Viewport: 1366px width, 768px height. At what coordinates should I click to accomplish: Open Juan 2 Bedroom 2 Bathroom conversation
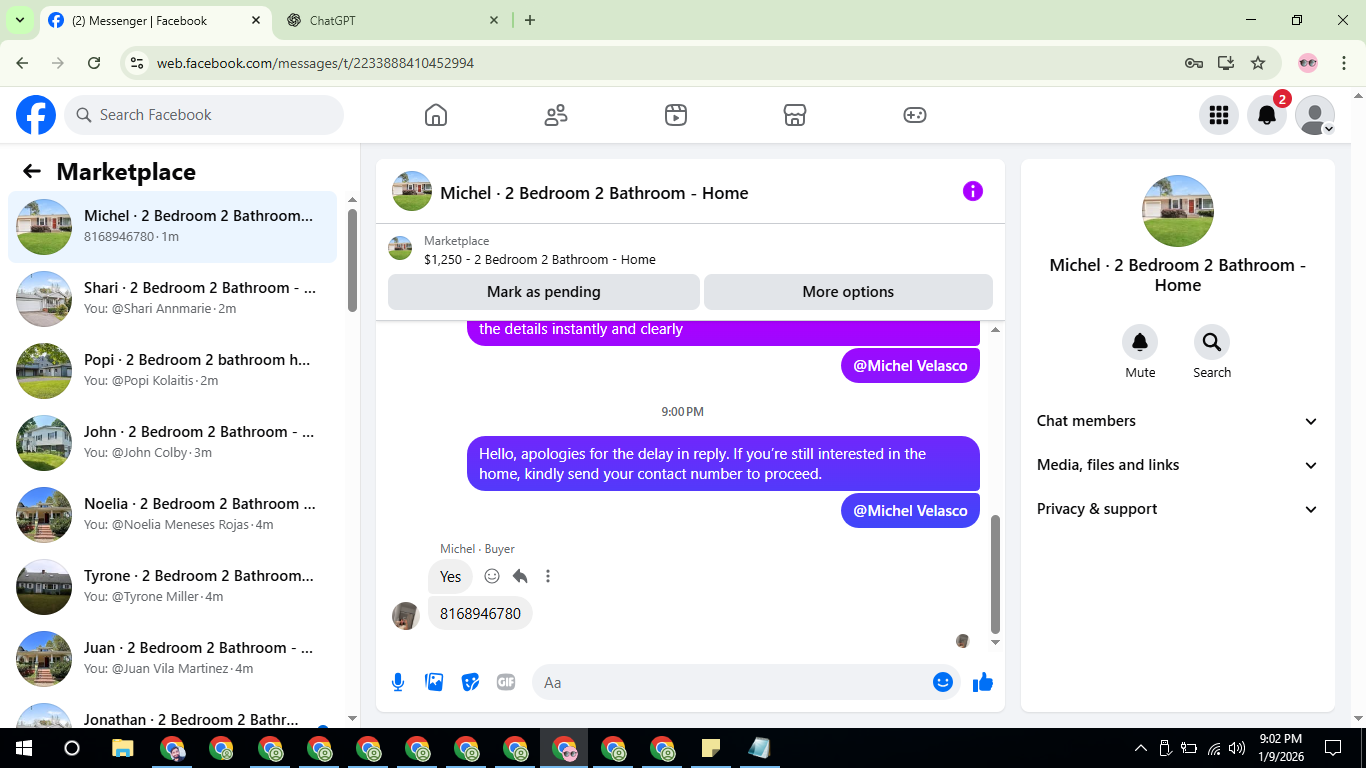(172, 659)
